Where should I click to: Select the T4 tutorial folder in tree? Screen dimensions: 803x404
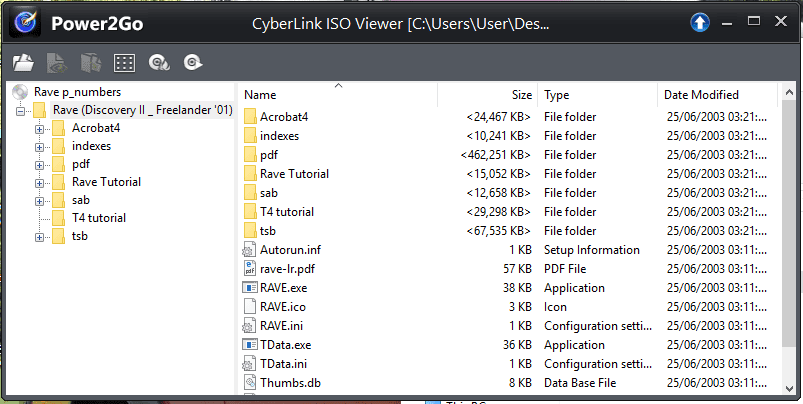click(99, 218)
